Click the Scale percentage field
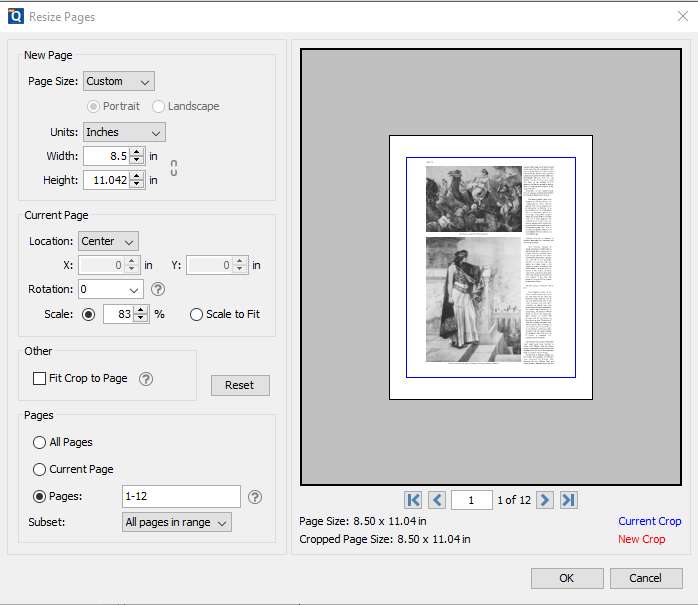Viewport: 698px width, 605px height. point(119,314)
